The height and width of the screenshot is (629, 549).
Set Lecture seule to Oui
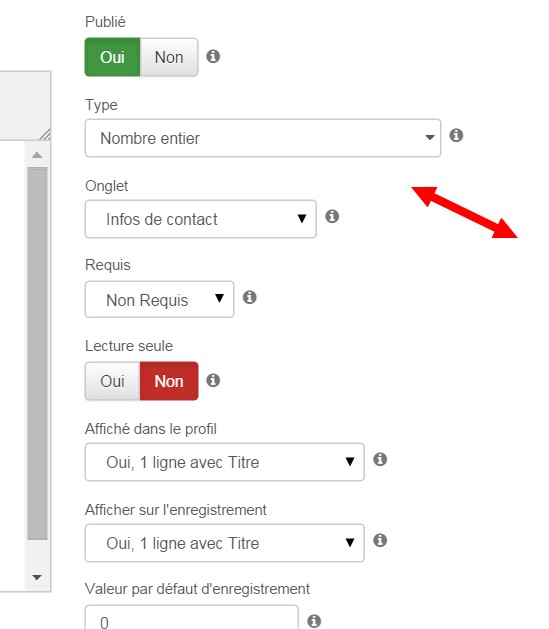112,381
